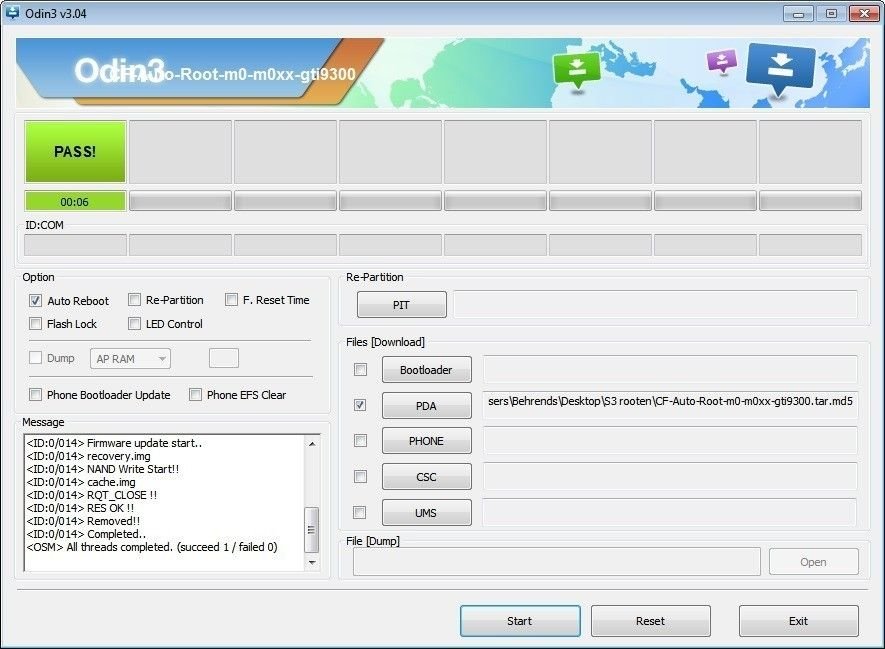The height and width of the screenshot is (649, 885).
Task: Enable the Re-Partition checkbox
Action: (x=134, y=300)
